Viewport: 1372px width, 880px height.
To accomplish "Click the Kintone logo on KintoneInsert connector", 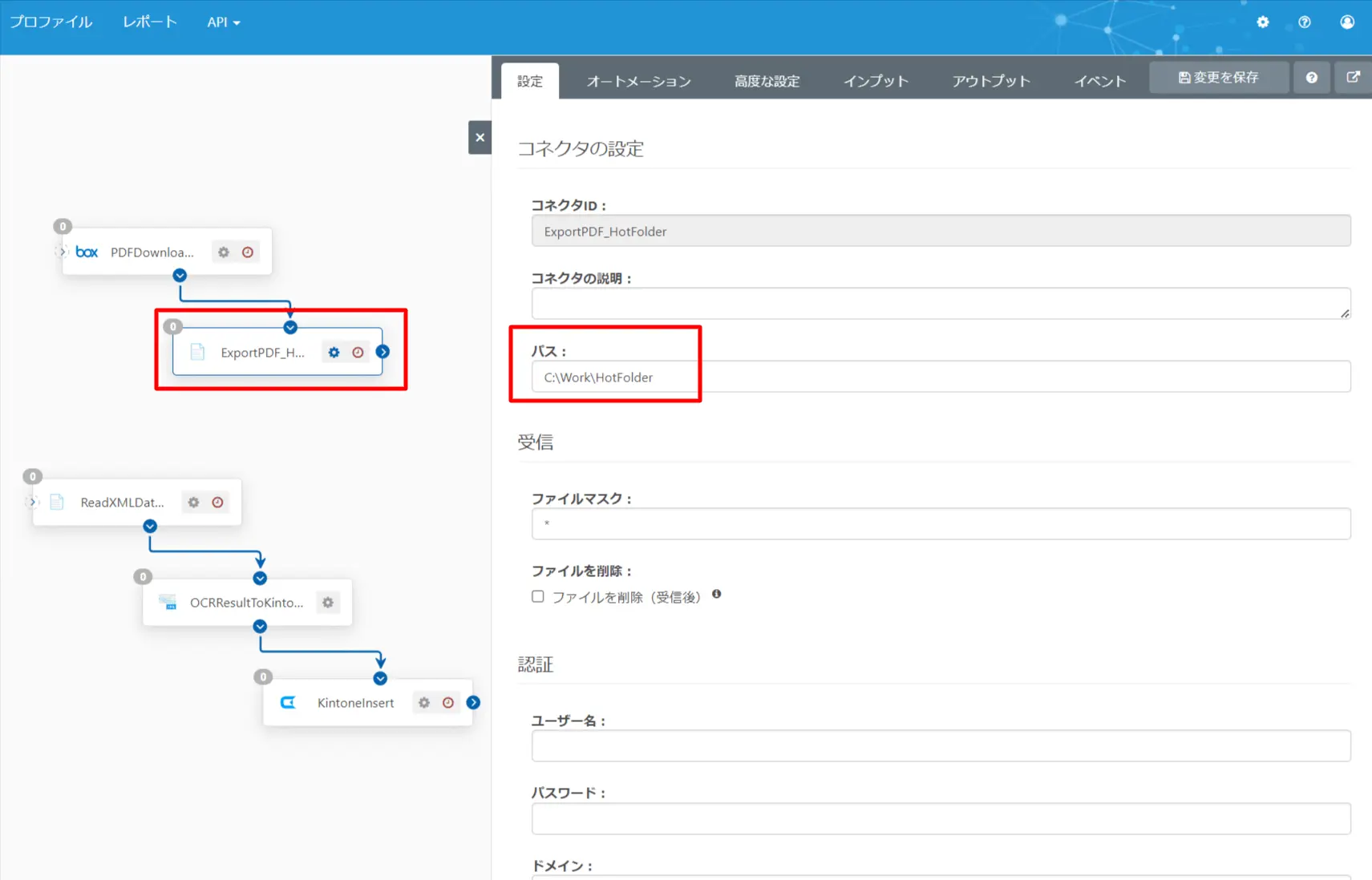I will (x=288, y=703).
